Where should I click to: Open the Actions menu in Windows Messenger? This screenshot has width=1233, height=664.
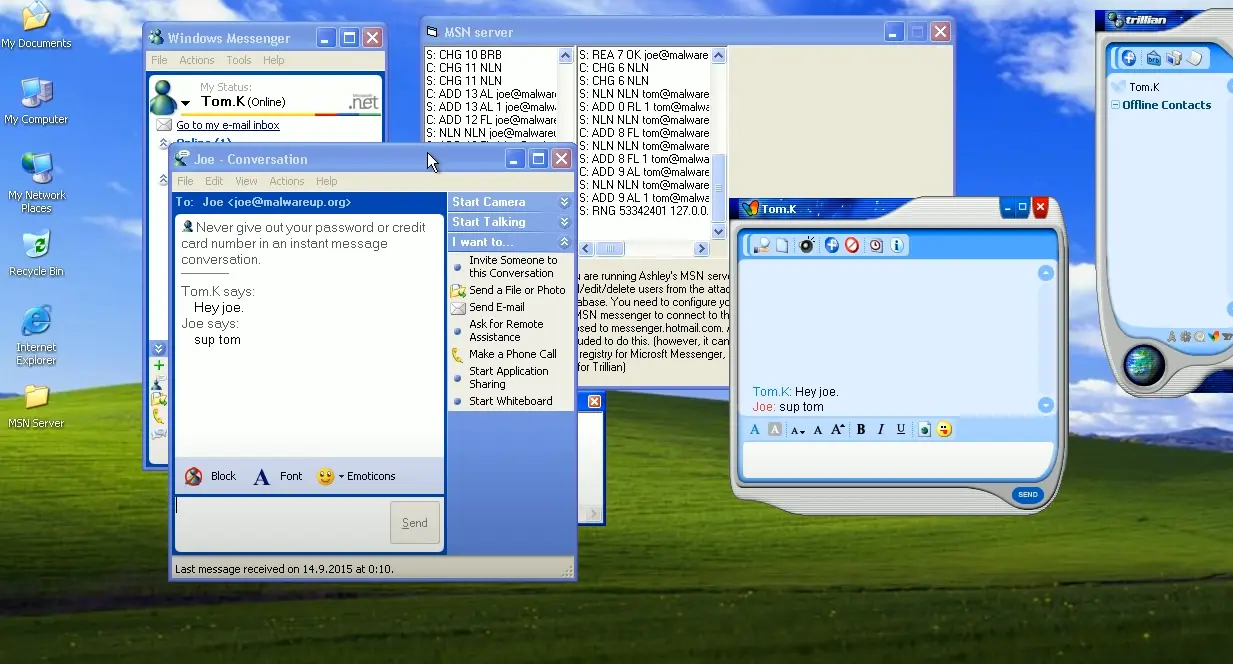click(x=197, y=59)
